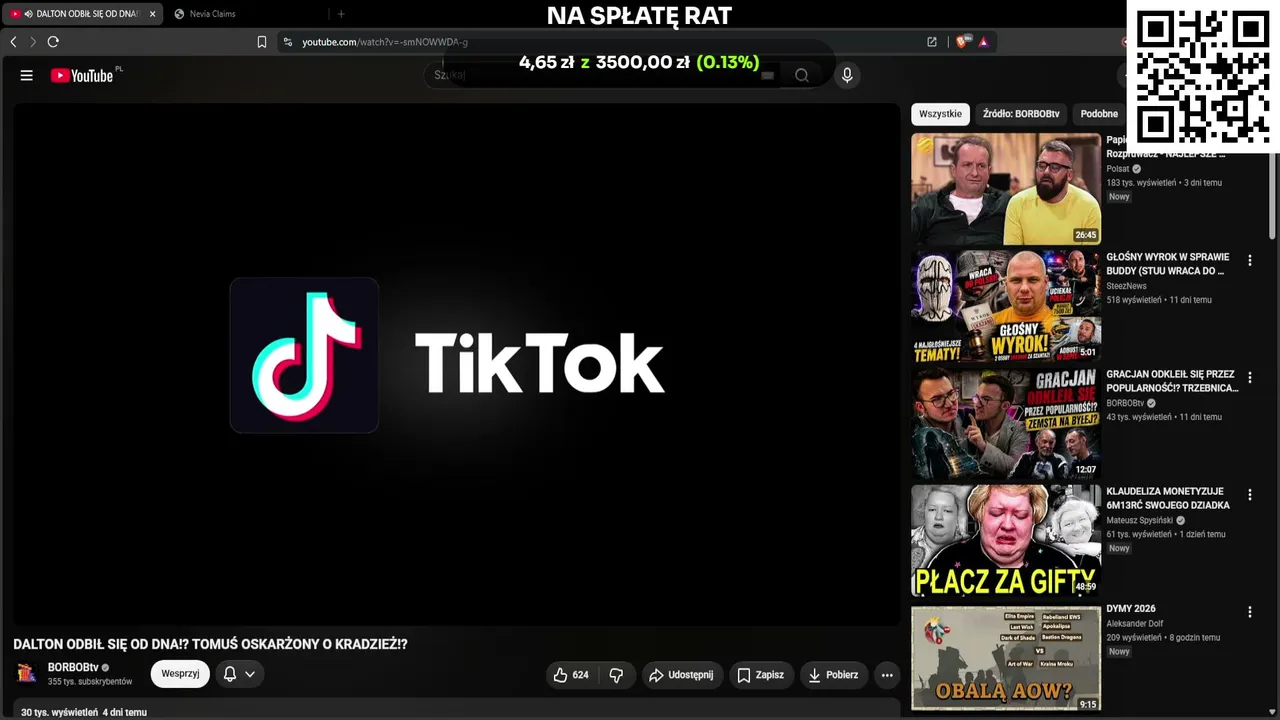The width and height of the screenshot is (1280, 720).
Task: Open the GŁOŚNY WYROK video thumbnail
Action: pyautogui.click(x=1006, y=306)
